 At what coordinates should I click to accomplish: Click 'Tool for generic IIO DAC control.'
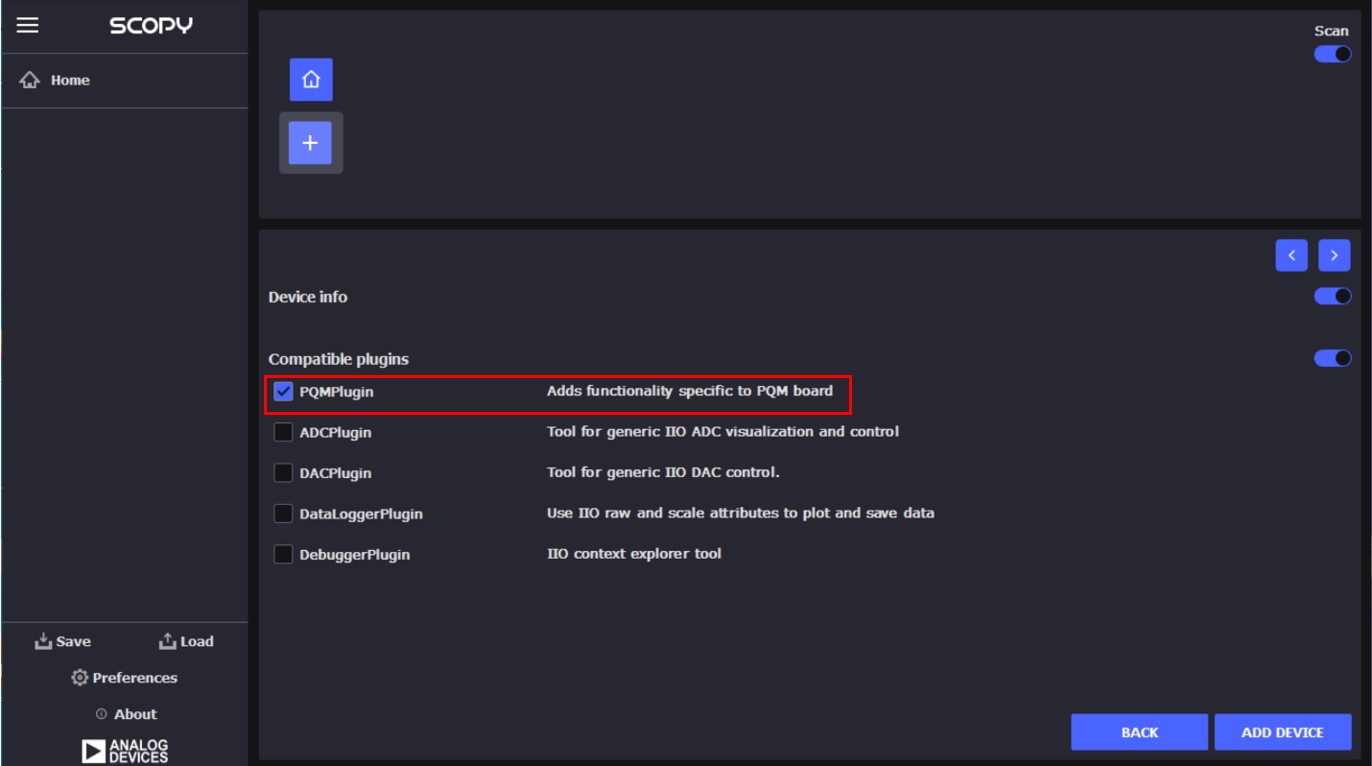[x=663, y=472]
